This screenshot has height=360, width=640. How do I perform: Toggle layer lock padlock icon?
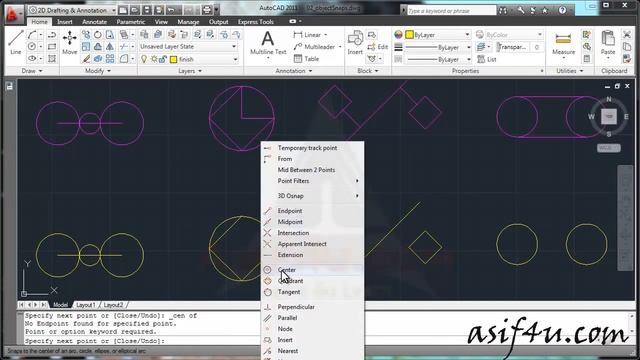click(163, 59)
